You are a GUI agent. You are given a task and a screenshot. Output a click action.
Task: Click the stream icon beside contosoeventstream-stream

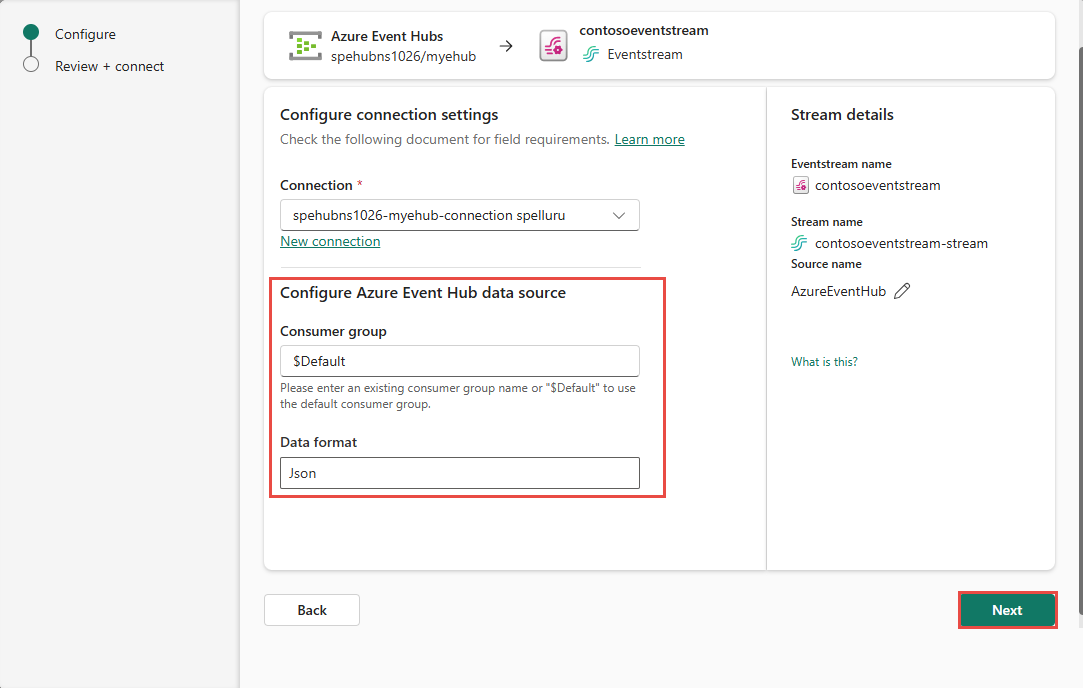(x=799, y=243)
